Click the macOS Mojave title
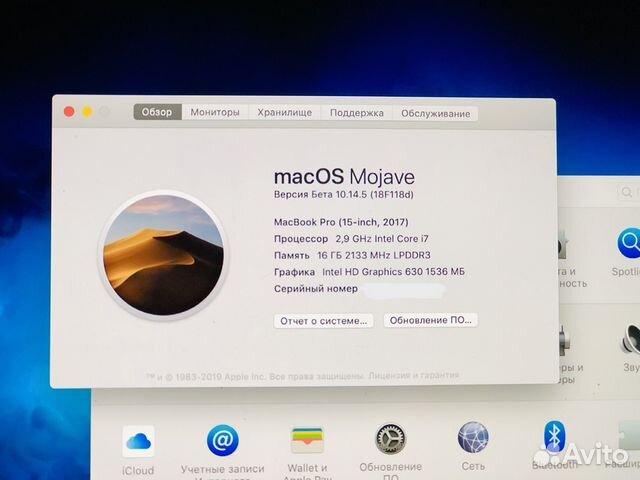The height and width of the screenshot is (480, 640). pyautogui.click(x=344, y=177)
